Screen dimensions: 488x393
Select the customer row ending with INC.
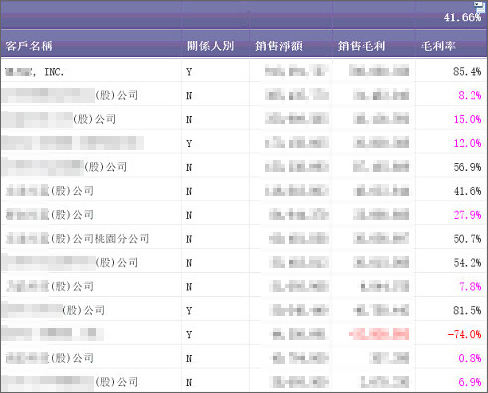coord(243,71)
